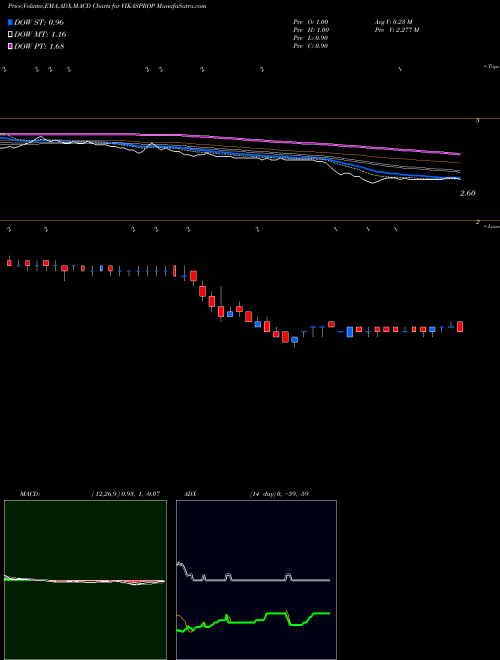500x660 pixels.
Task: Click the 'Pre C: 0.90' value
Action: coord(311,46)
